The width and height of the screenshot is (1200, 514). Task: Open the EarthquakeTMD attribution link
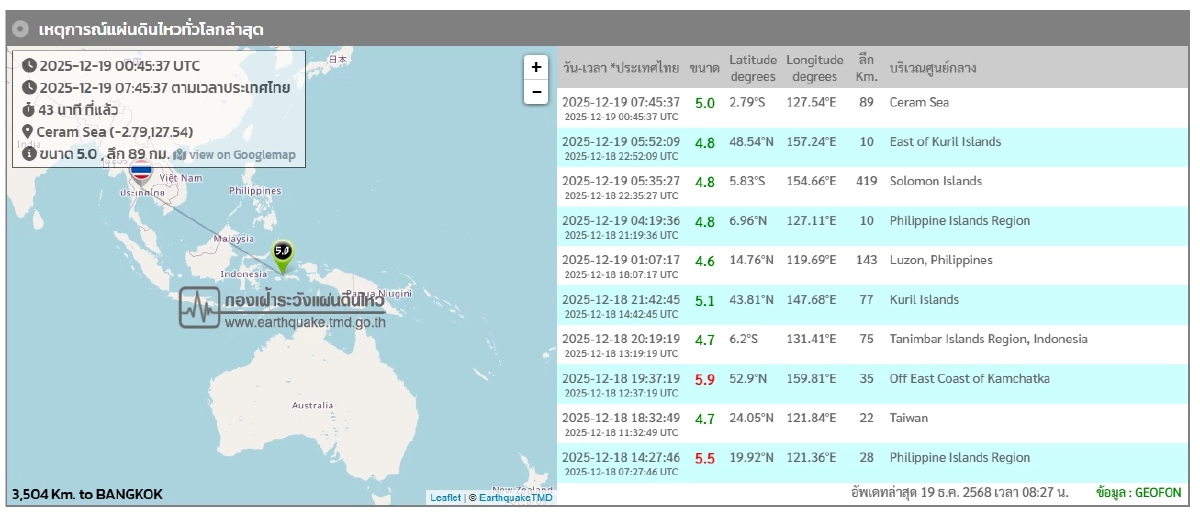(x=515, y=497)
